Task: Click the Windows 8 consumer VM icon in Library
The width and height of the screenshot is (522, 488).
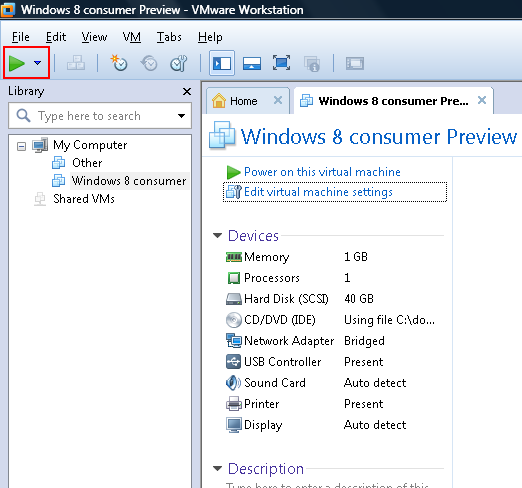Action: (59, 181)
